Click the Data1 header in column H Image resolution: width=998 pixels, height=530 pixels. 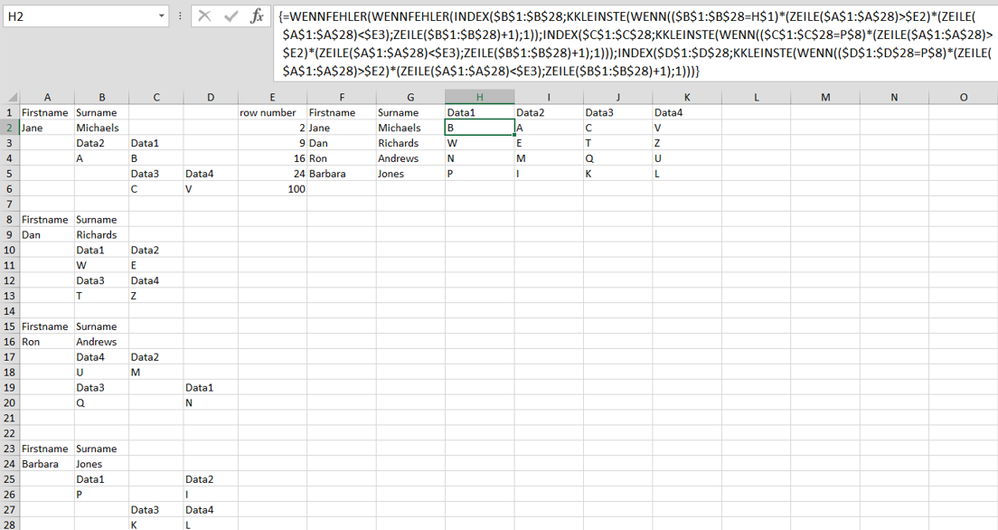coord(480,113)
